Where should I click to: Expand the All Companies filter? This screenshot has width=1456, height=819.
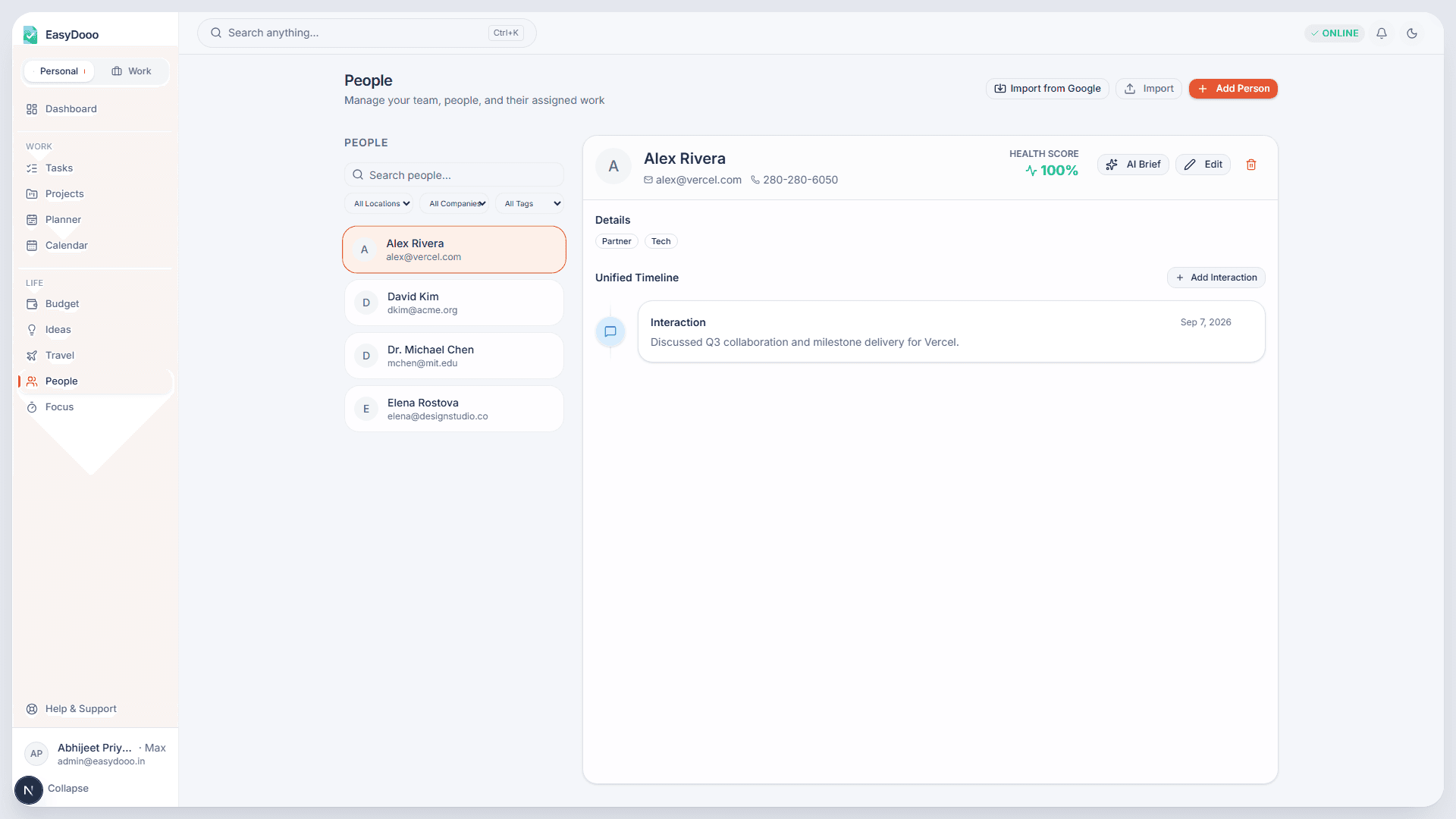(454, 204)
